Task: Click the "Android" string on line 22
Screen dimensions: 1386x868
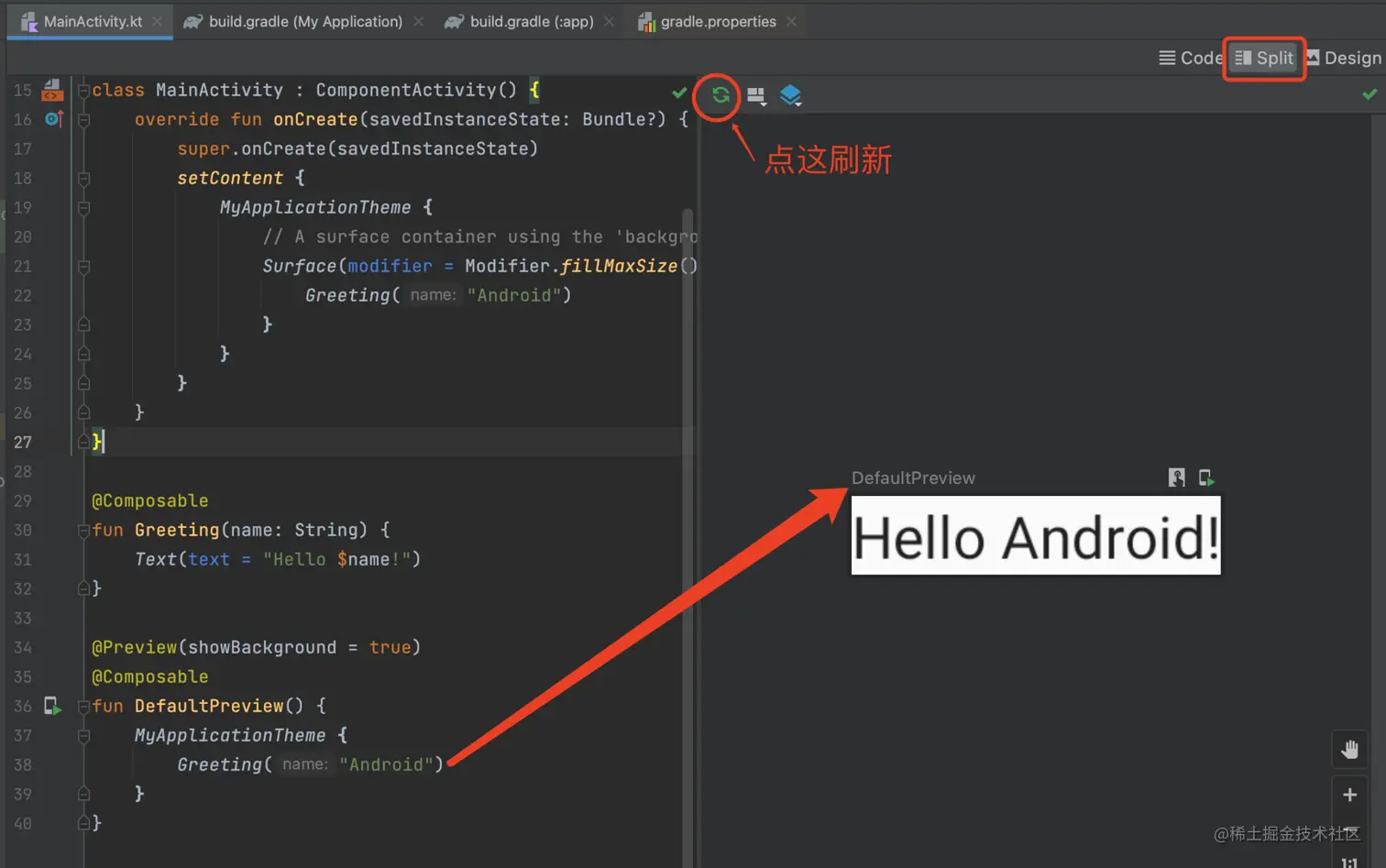Action: pos(514,295)
